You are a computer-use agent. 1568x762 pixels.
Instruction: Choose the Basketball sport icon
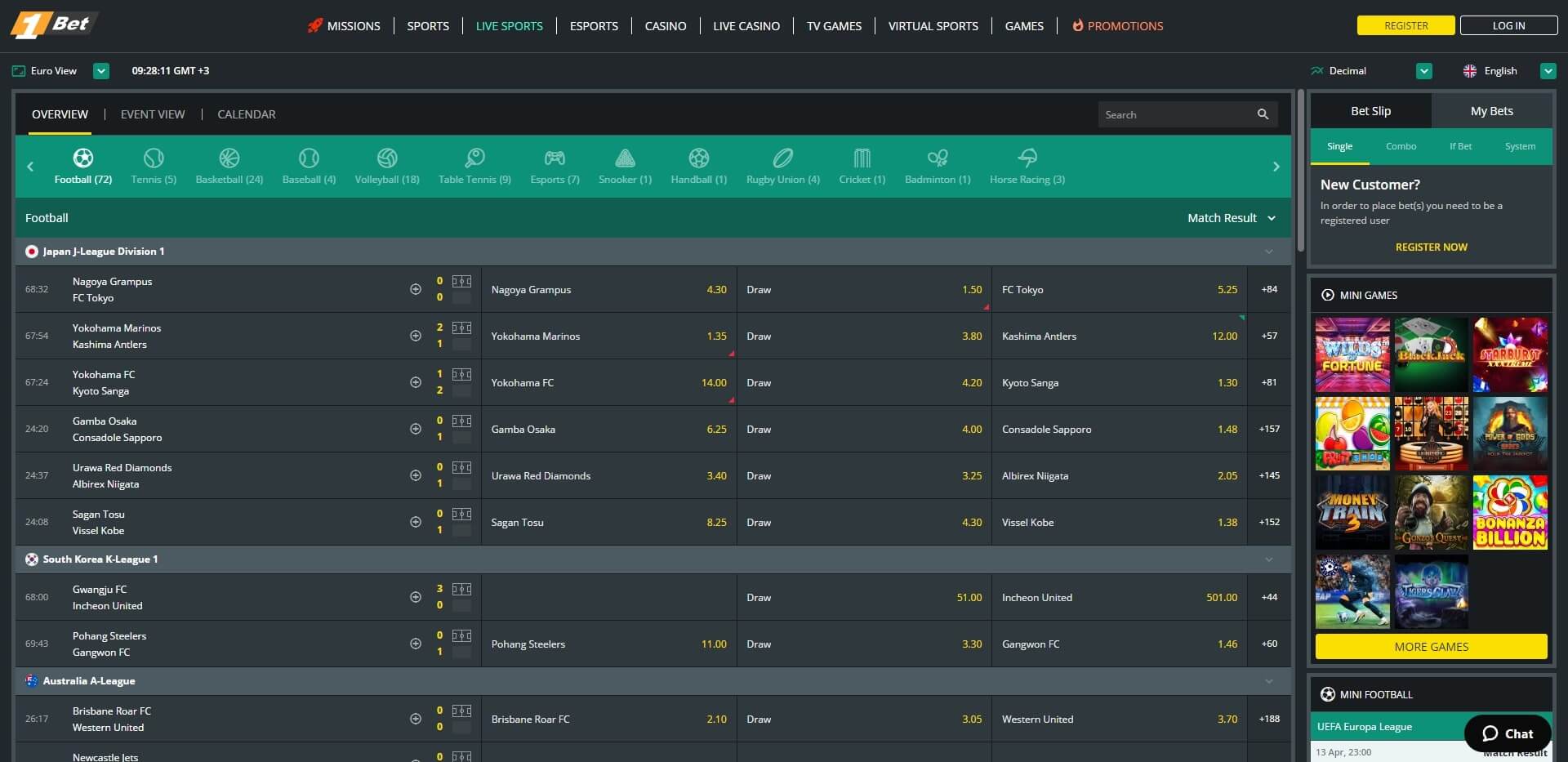[229, 158]
